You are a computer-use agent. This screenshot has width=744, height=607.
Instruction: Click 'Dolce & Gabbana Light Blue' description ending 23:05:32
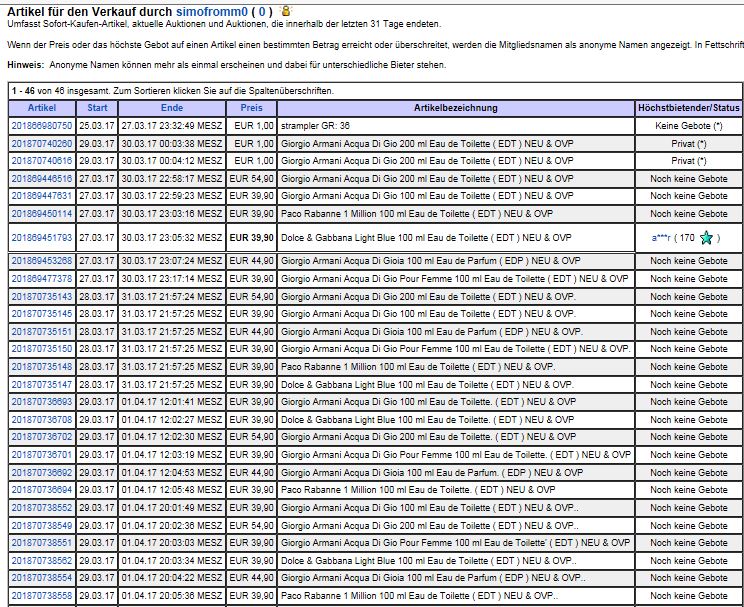coord(426,238)
